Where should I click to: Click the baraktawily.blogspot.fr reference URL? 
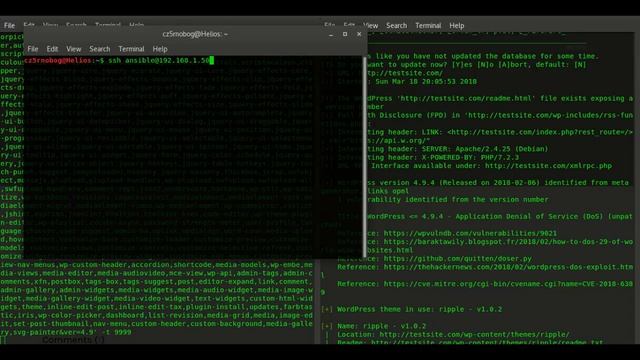pyautogui.click(x=508, y=242)
